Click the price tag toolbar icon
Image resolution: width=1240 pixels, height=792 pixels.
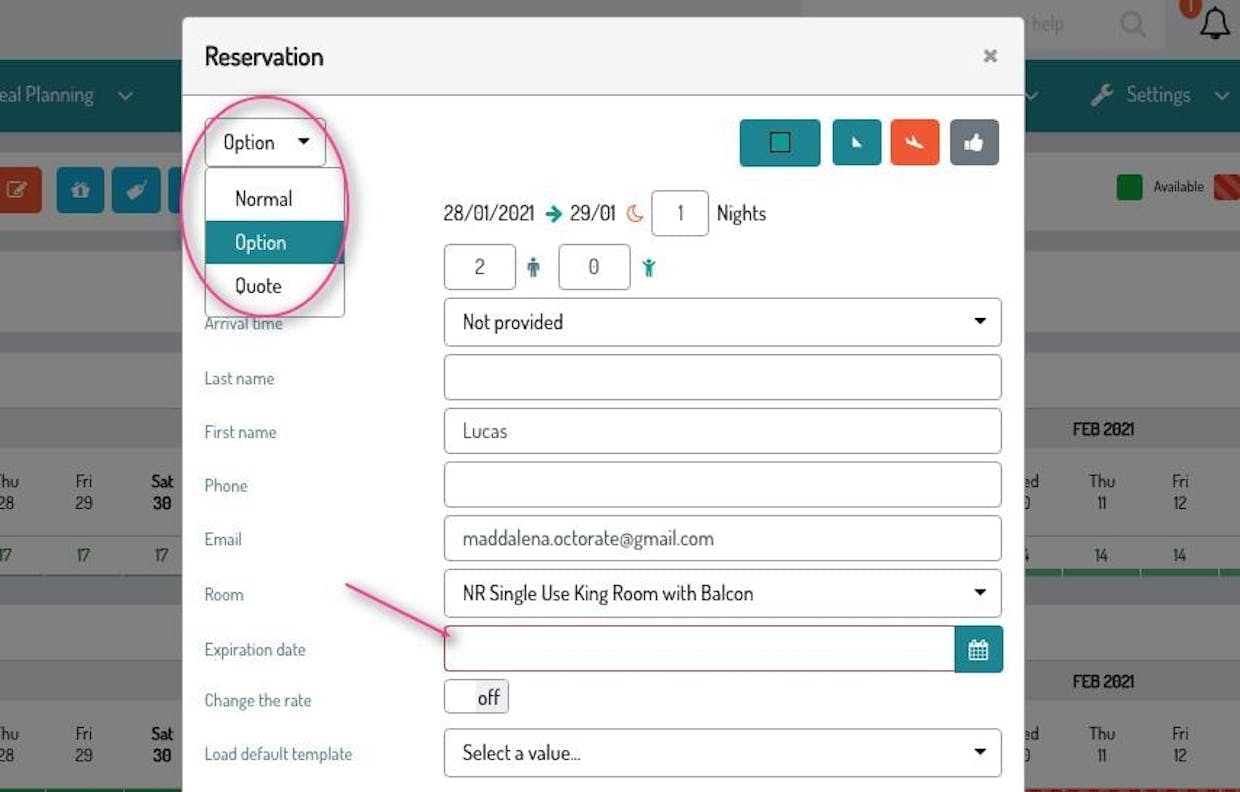tap(136, 190)
